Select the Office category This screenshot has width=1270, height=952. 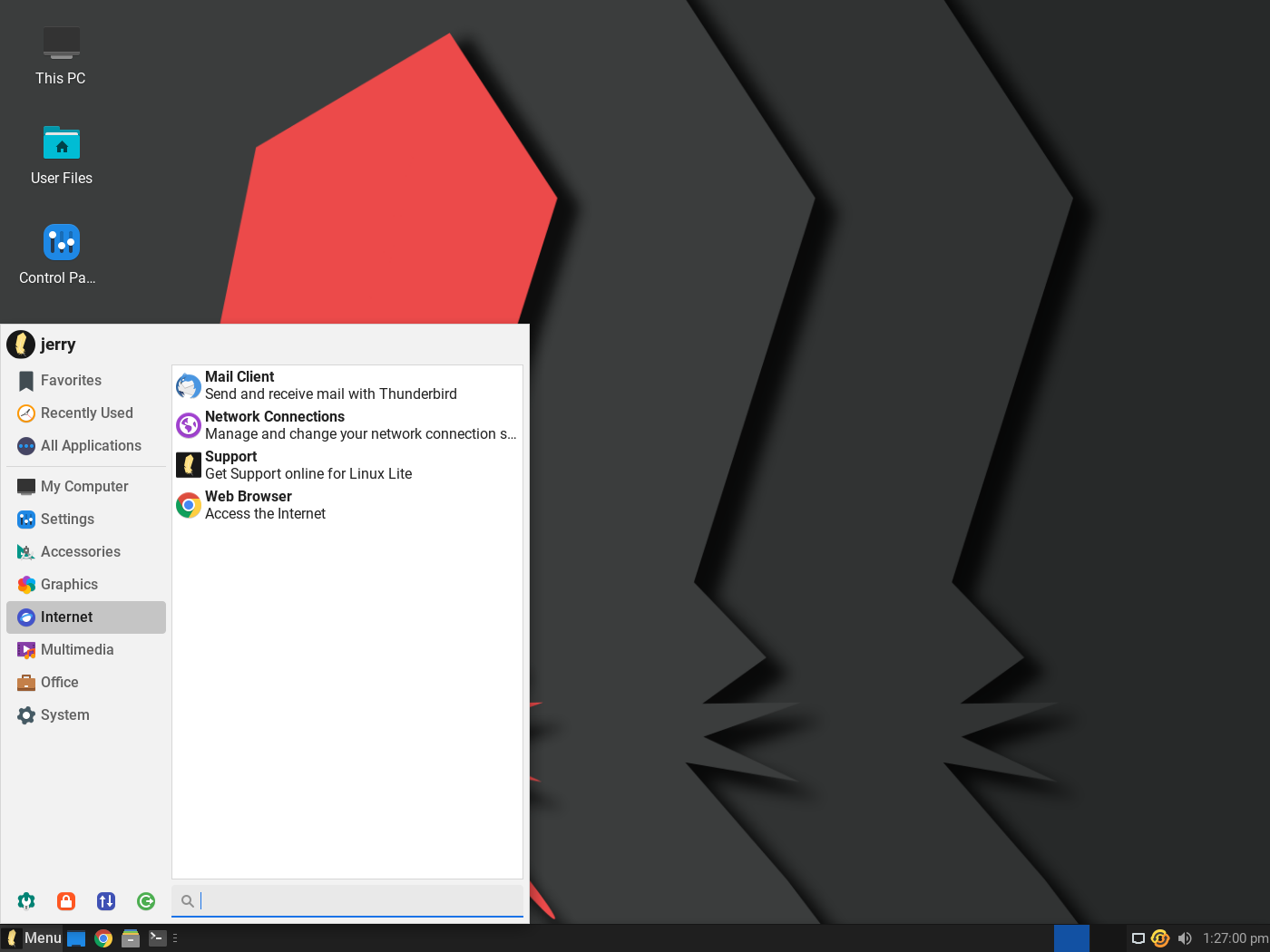coord(86,683)
